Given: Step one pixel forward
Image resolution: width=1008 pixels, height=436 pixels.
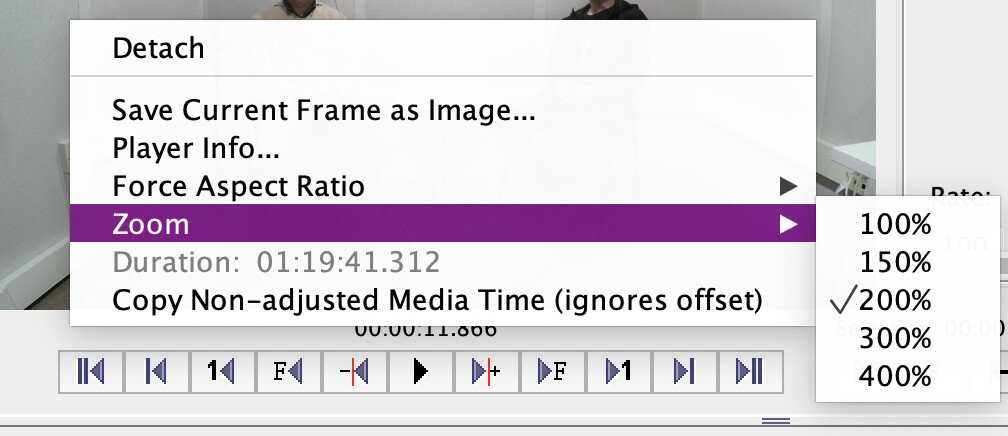Looking at the screenshot, I should (x=486, y=372).
